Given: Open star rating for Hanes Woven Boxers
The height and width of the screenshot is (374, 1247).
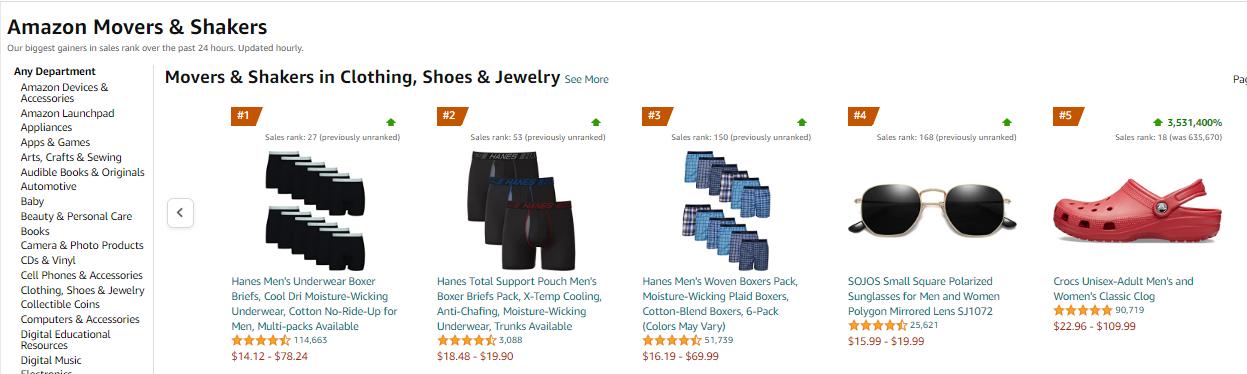Looking at the screenshot, I should [x=672, y=340].
